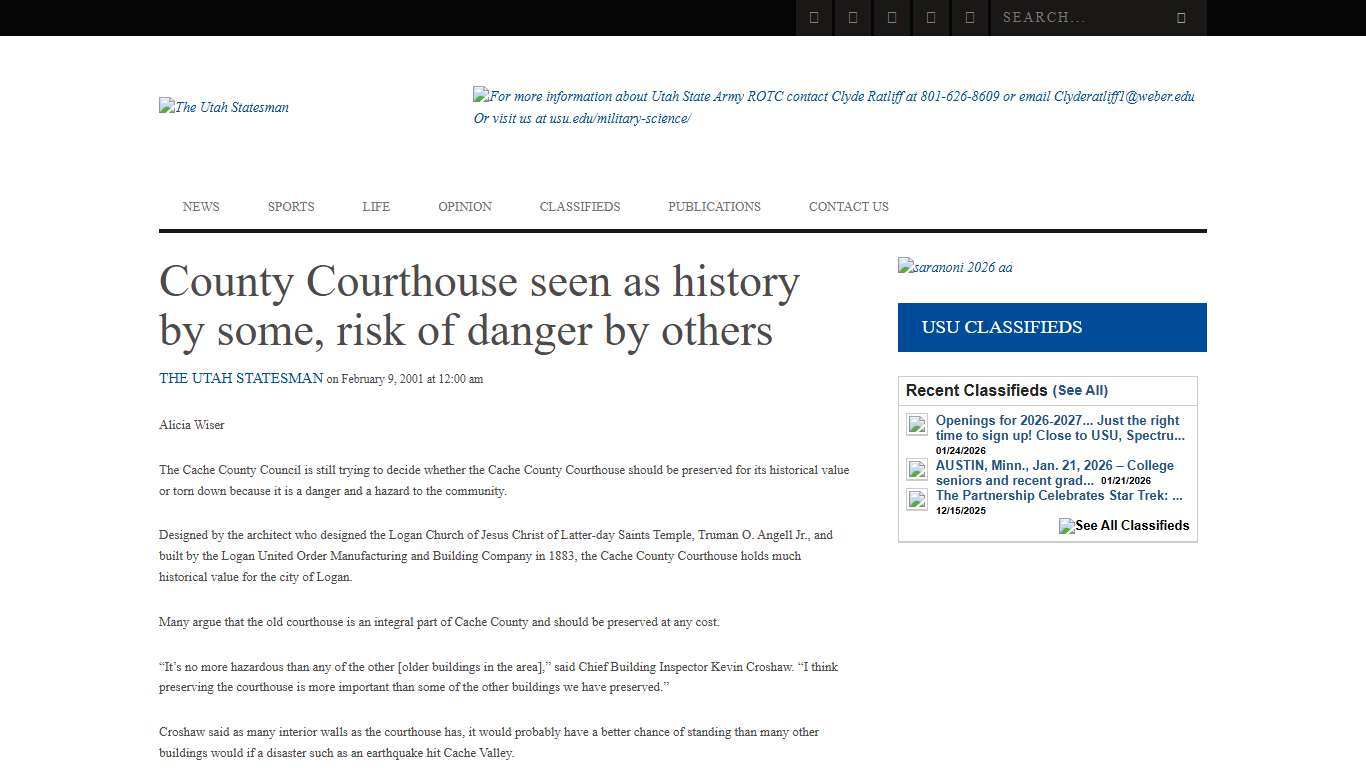Open the PUBLICATIONS menu

714,207
